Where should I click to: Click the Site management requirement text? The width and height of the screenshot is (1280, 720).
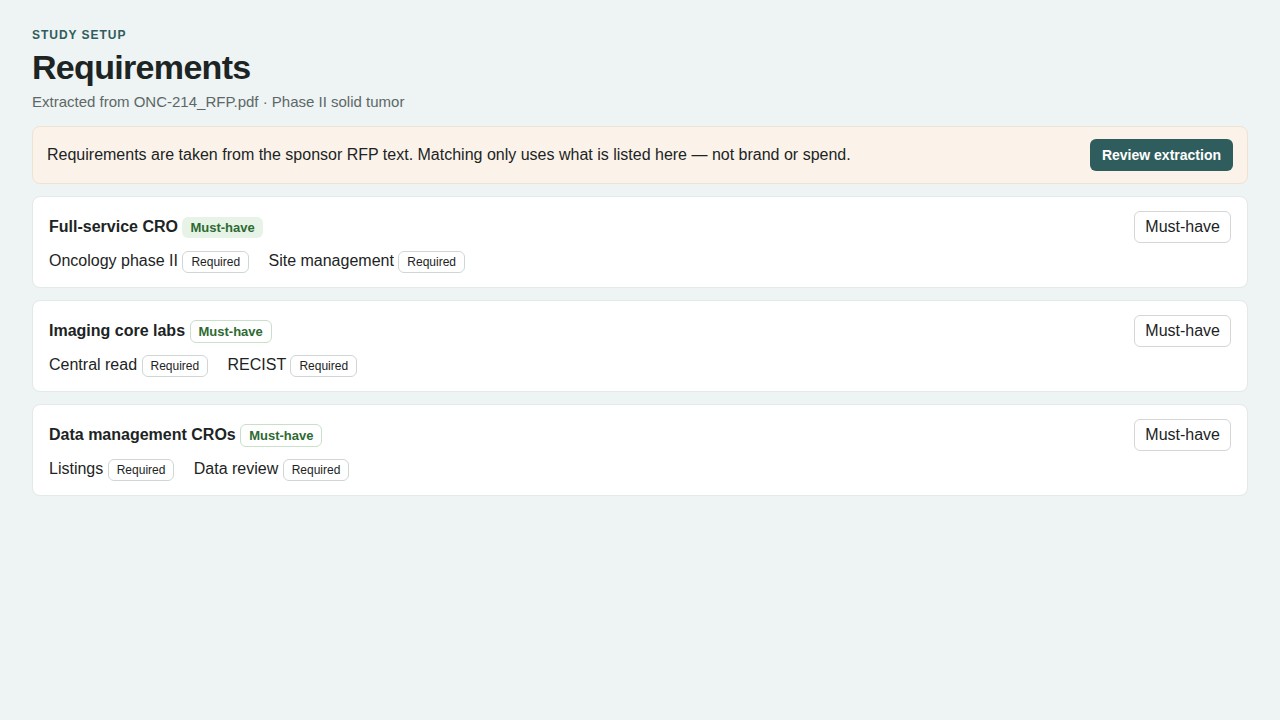point(331,261)
